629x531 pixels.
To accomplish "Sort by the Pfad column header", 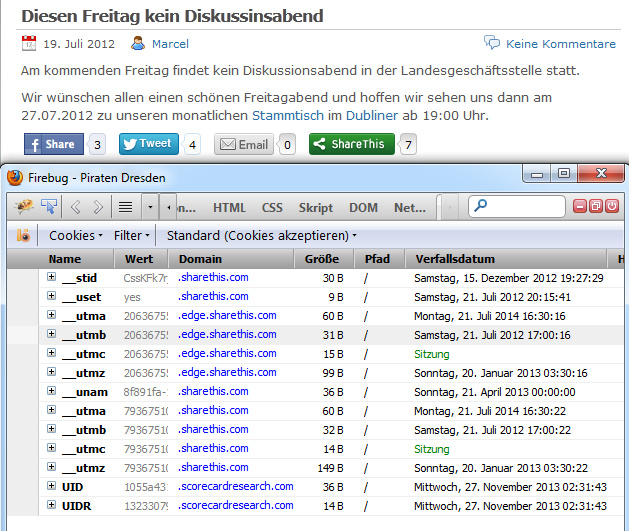I will point(379,259).
